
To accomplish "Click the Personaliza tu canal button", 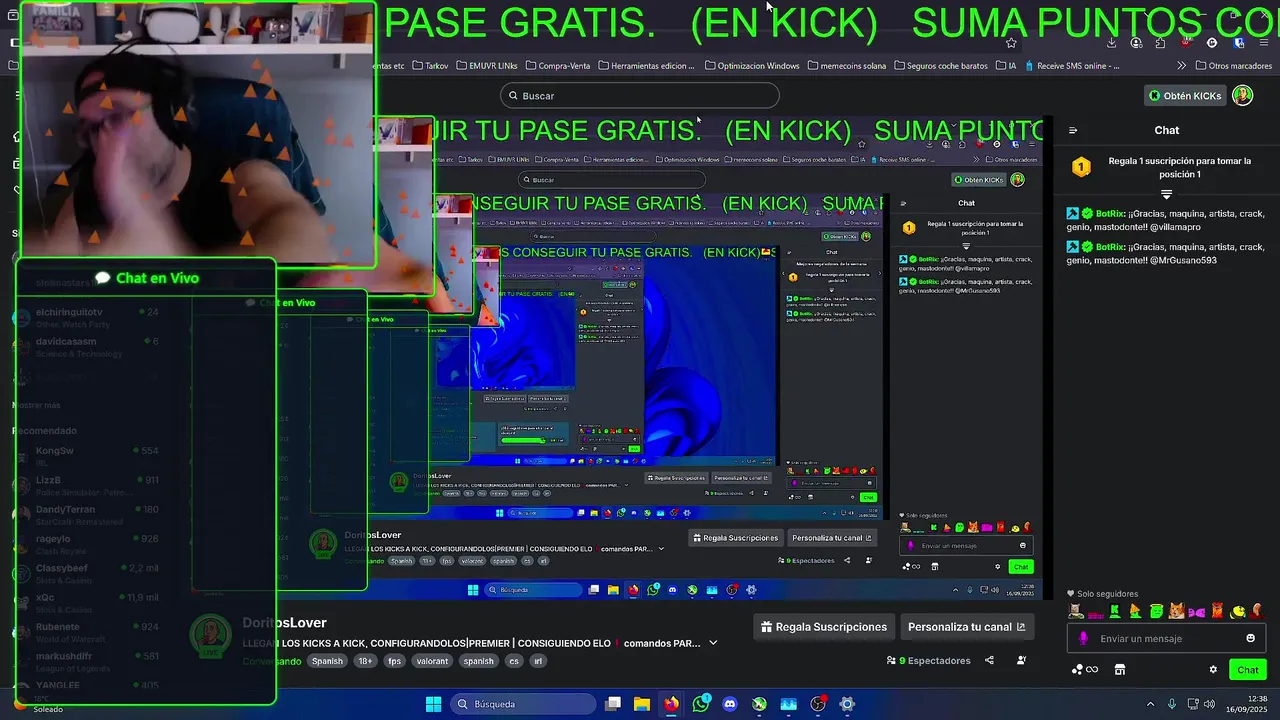I will point(966,627).
